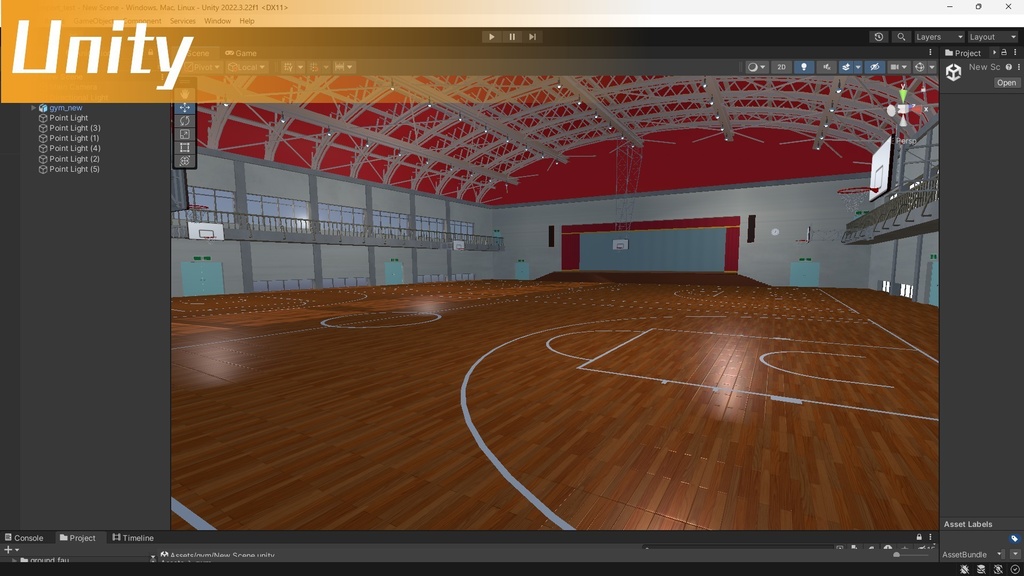
Task: Switch to the Game tab
Action: tap(241, 53)
